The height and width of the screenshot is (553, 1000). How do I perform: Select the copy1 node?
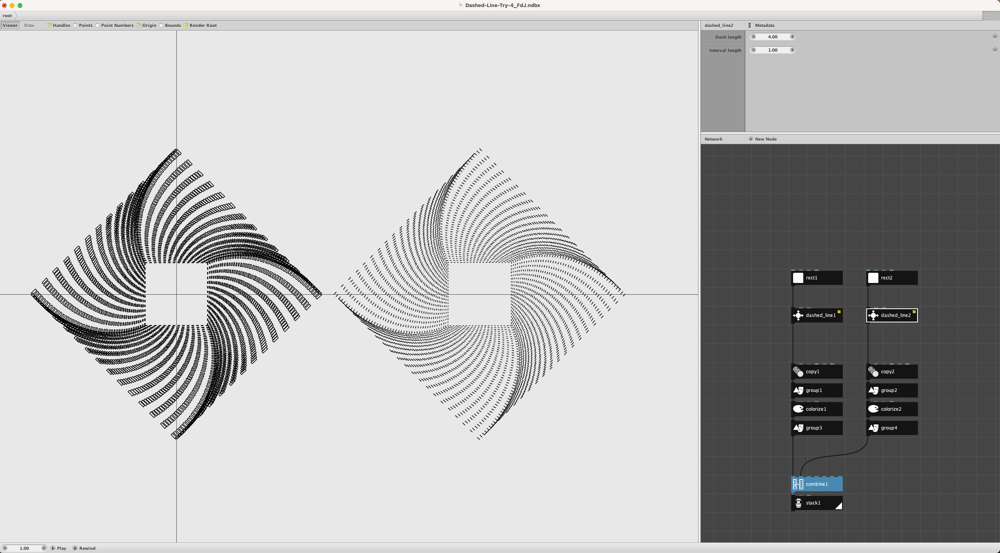point(817,371)
